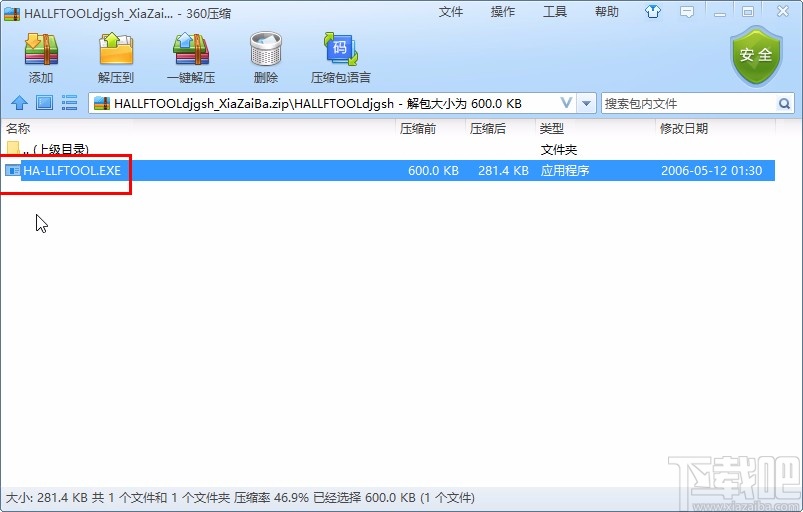Open the feedback message icon in the title bar
The image size is (803, 512).
click(687, 11)
